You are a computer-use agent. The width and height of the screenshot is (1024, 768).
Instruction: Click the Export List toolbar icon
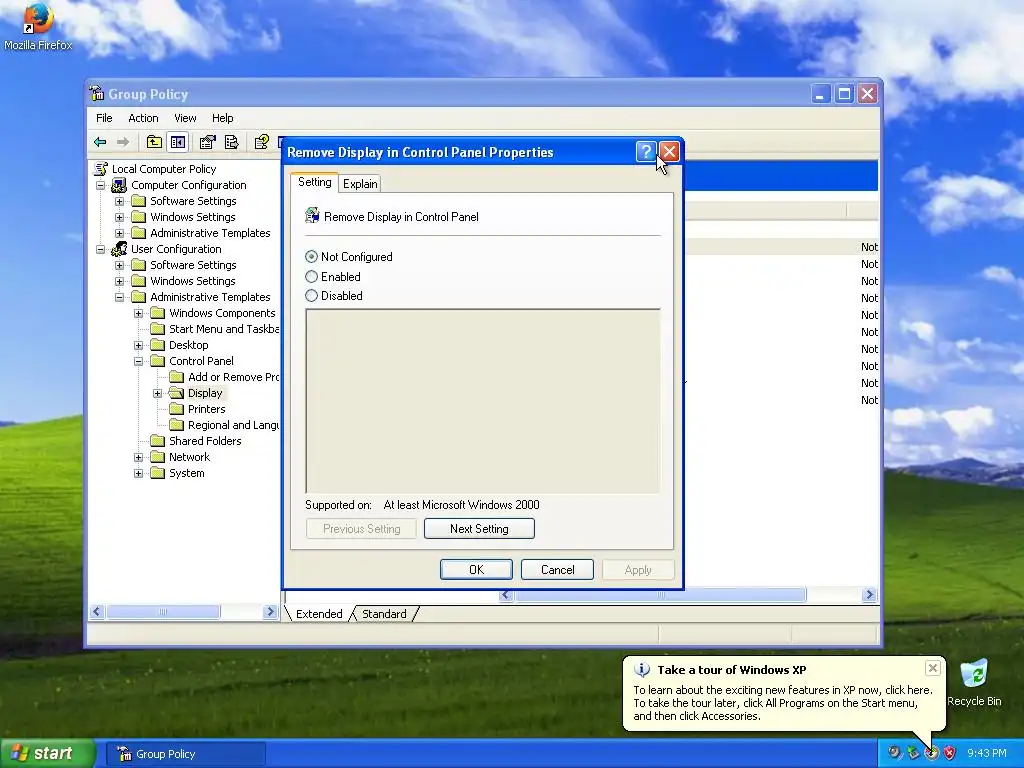(x=231, y=142)
